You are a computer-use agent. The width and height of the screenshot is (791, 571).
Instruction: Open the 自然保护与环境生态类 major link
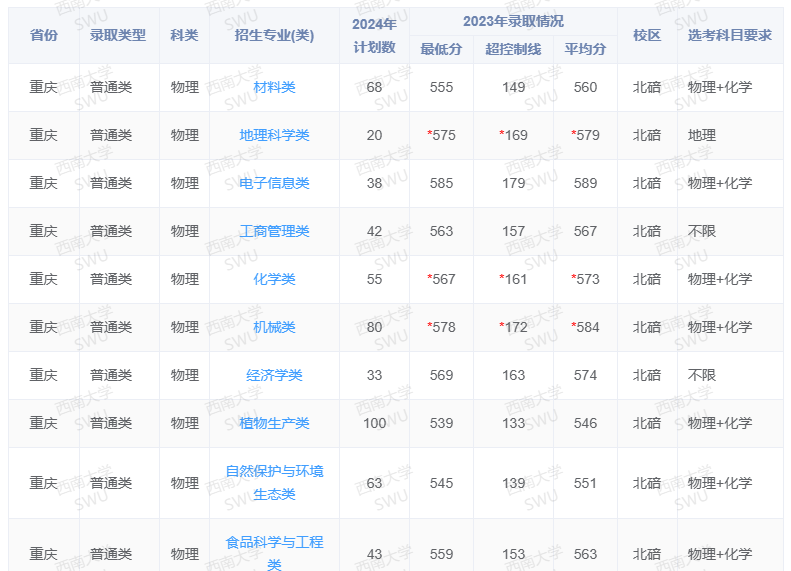274,483
